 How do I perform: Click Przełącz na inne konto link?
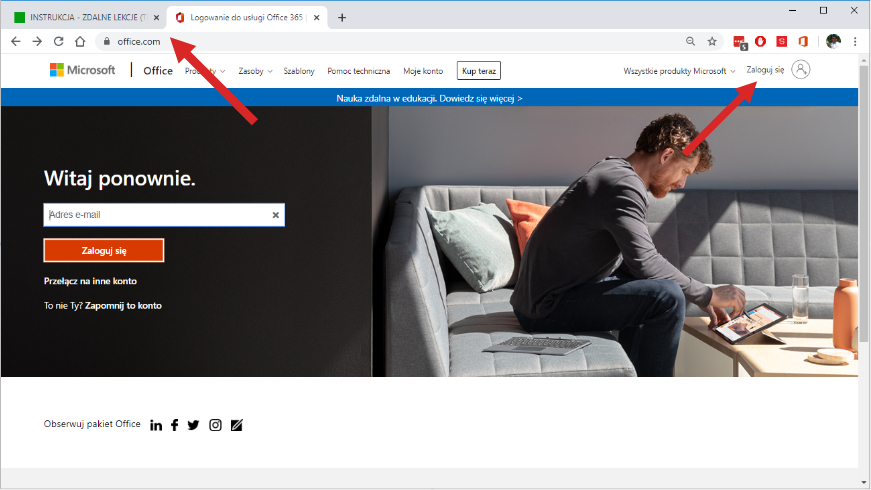click(90, 281)
